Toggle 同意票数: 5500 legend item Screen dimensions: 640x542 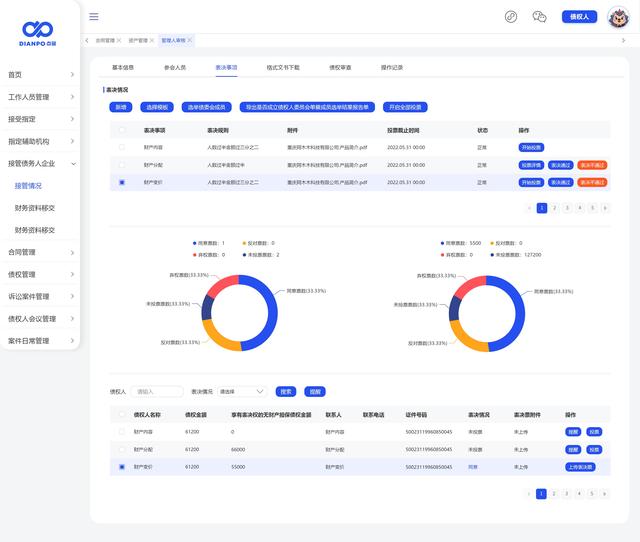click(461, 243)
